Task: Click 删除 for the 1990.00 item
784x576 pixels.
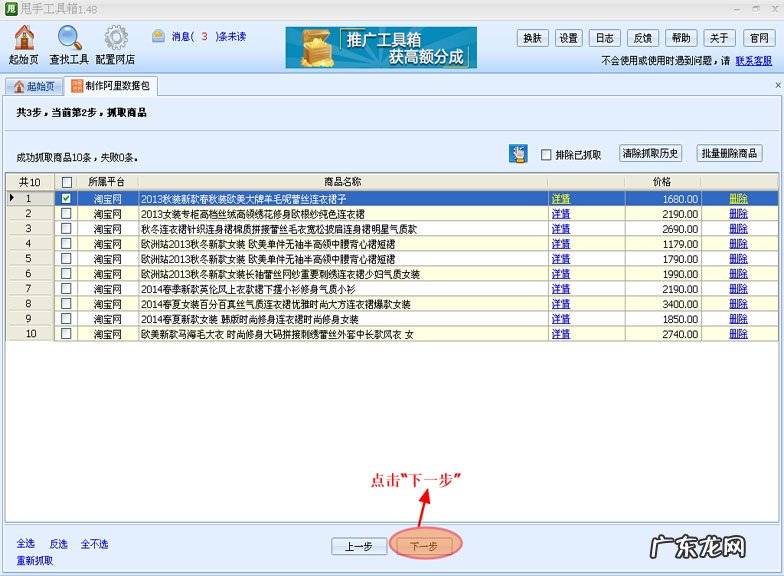Action: coord(738,274)
